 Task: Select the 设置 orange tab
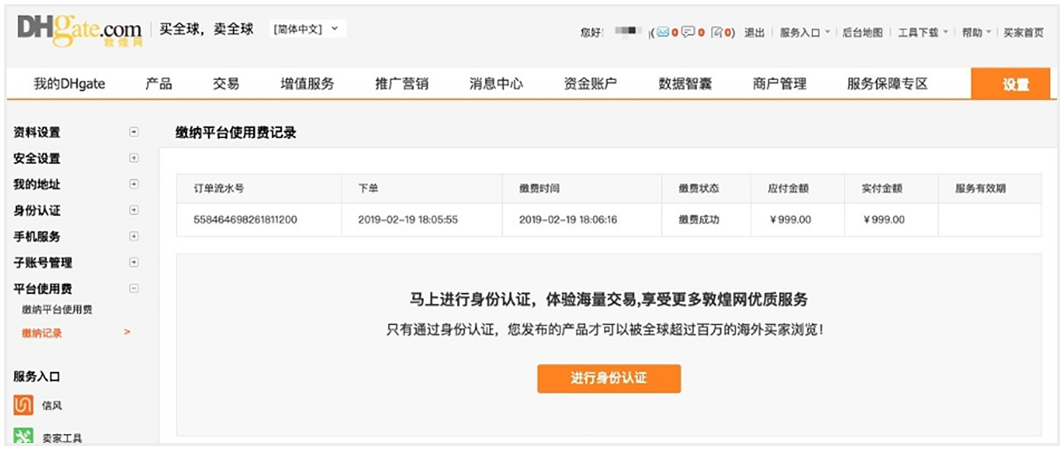coord(1015,84)
